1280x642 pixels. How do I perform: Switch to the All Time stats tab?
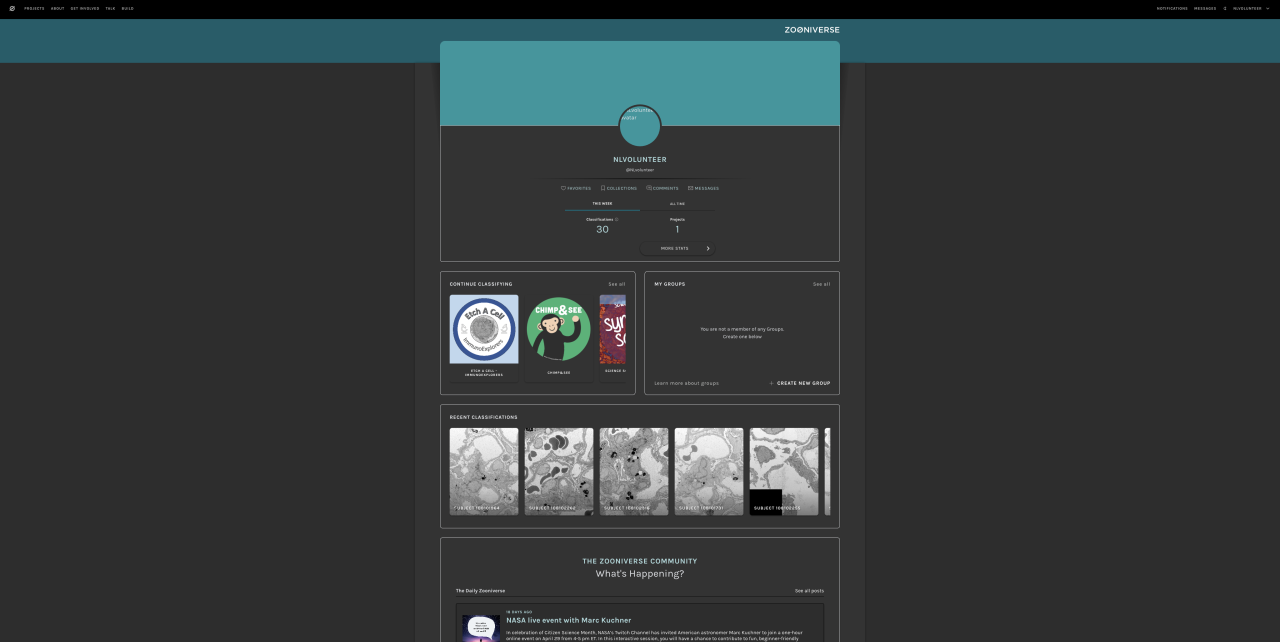(677, 203)
